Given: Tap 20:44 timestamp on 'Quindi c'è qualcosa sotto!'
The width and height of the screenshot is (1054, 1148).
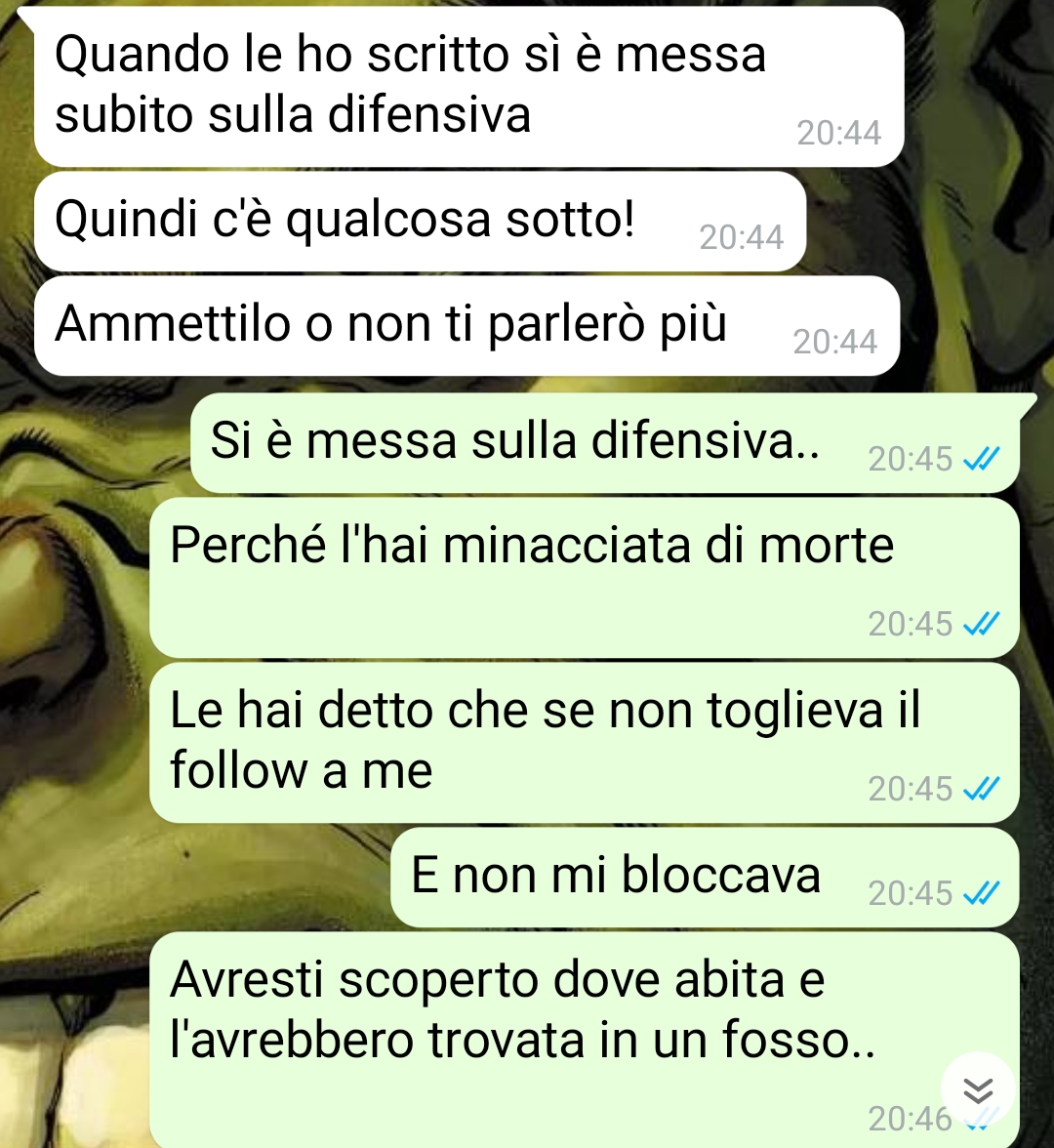Looking at the screenshot, I should coord(742,237).
